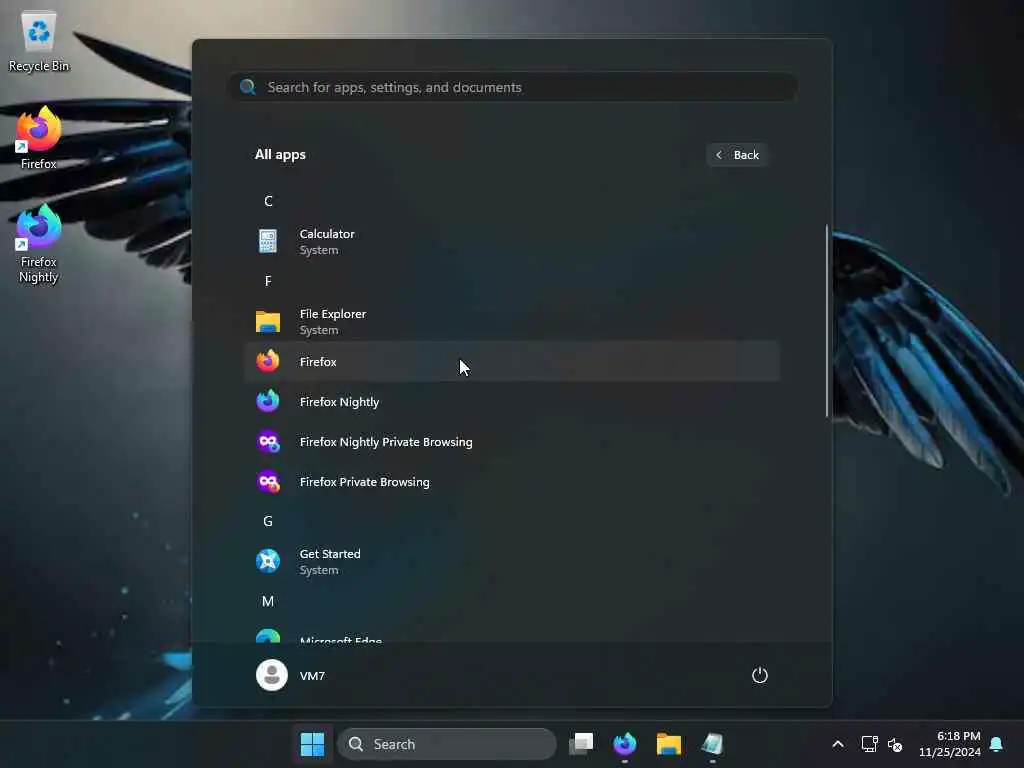Click the Calculator app icon
Viewport: 1024px width, 768px height.
click(x=268, y=241)
